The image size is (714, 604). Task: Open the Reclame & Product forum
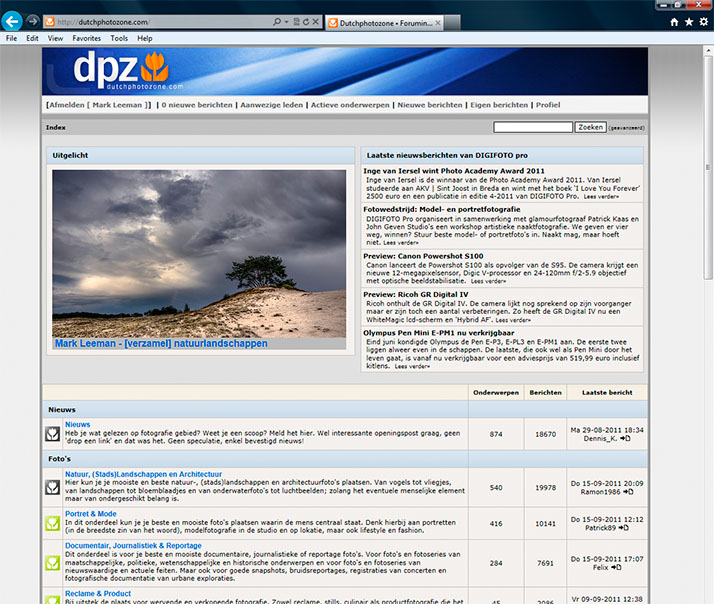coord(98,594)
